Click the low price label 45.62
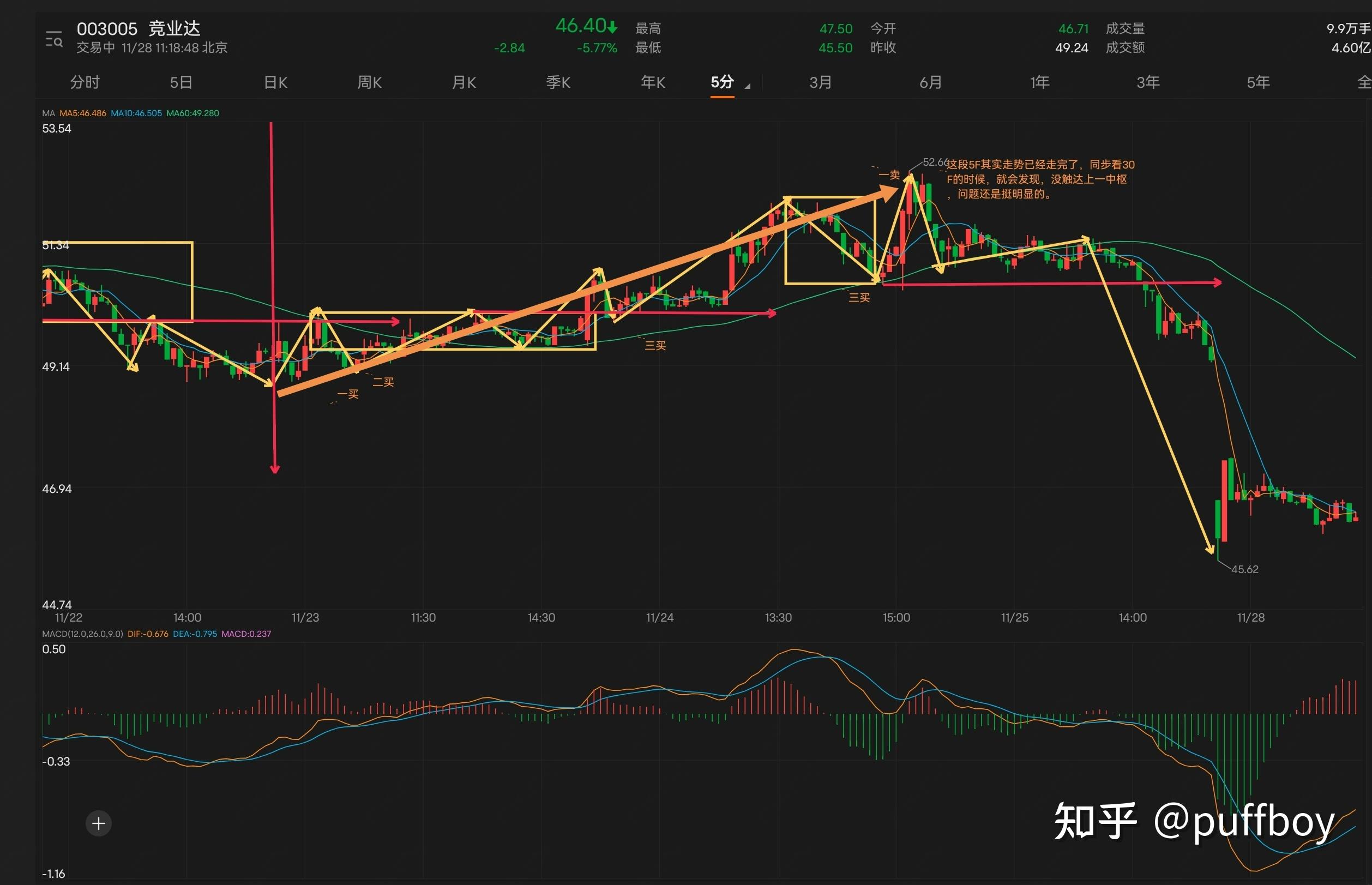This screenshot has width=1372, height=885. pyautogui.click(x=1244, y=569)
